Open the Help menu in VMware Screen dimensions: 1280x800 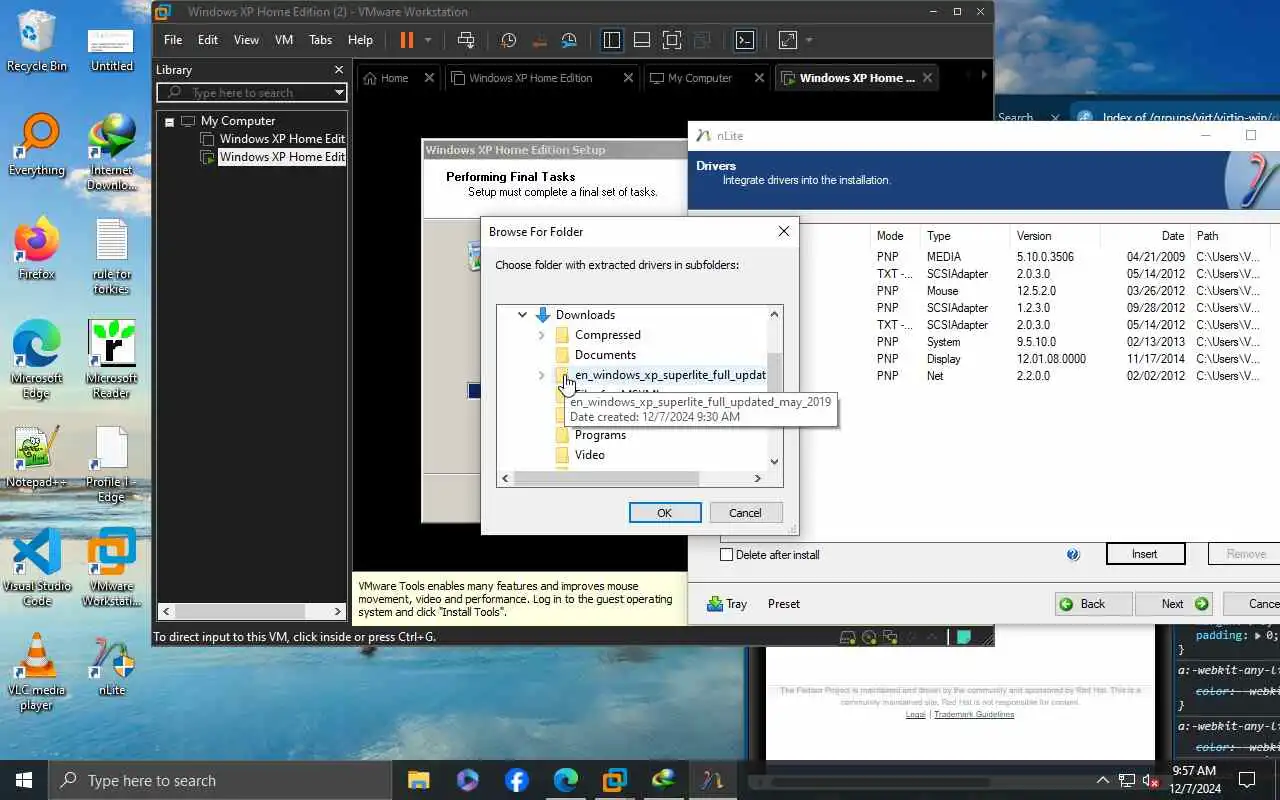pyautogui.click(x=360, y=40)
